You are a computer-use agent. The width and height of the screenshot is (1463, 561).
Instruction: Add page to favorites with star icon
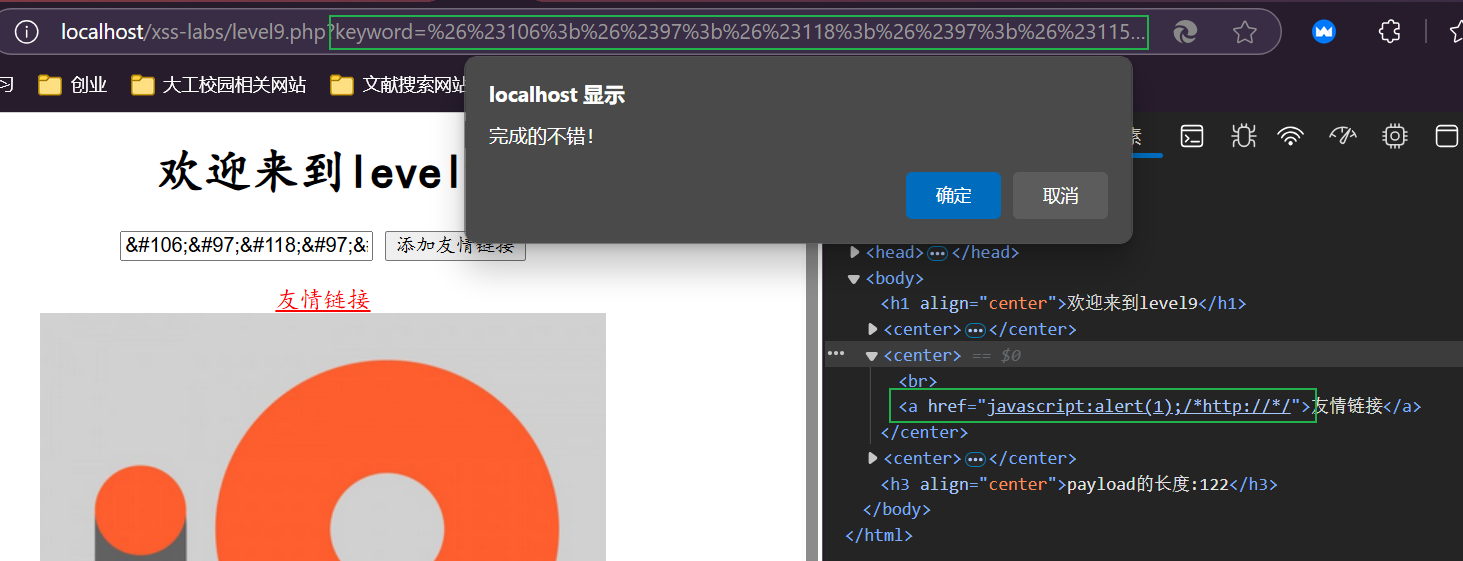click(1245, 32)
